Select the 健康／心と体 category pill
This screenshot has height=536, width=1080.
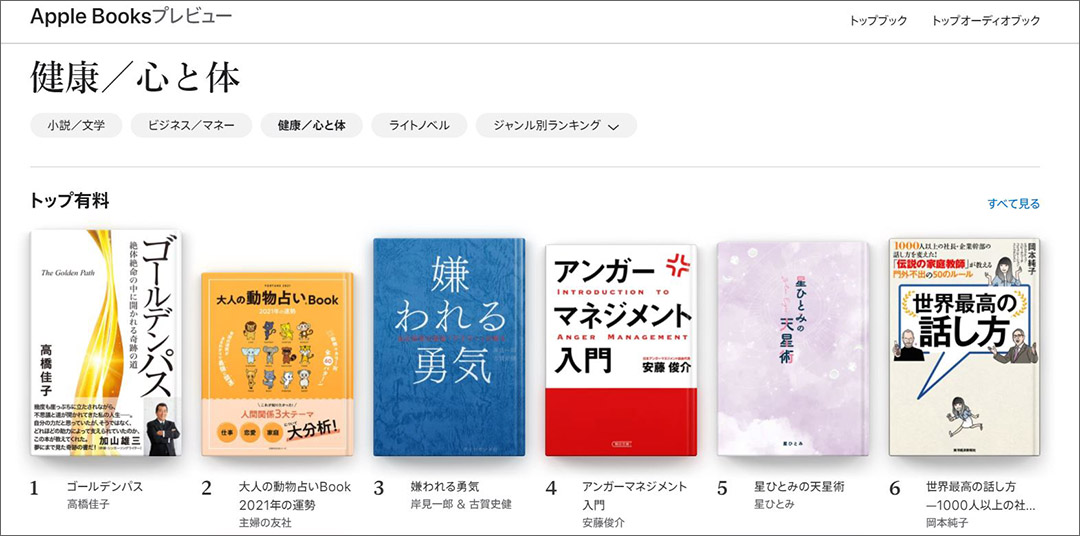311,125
